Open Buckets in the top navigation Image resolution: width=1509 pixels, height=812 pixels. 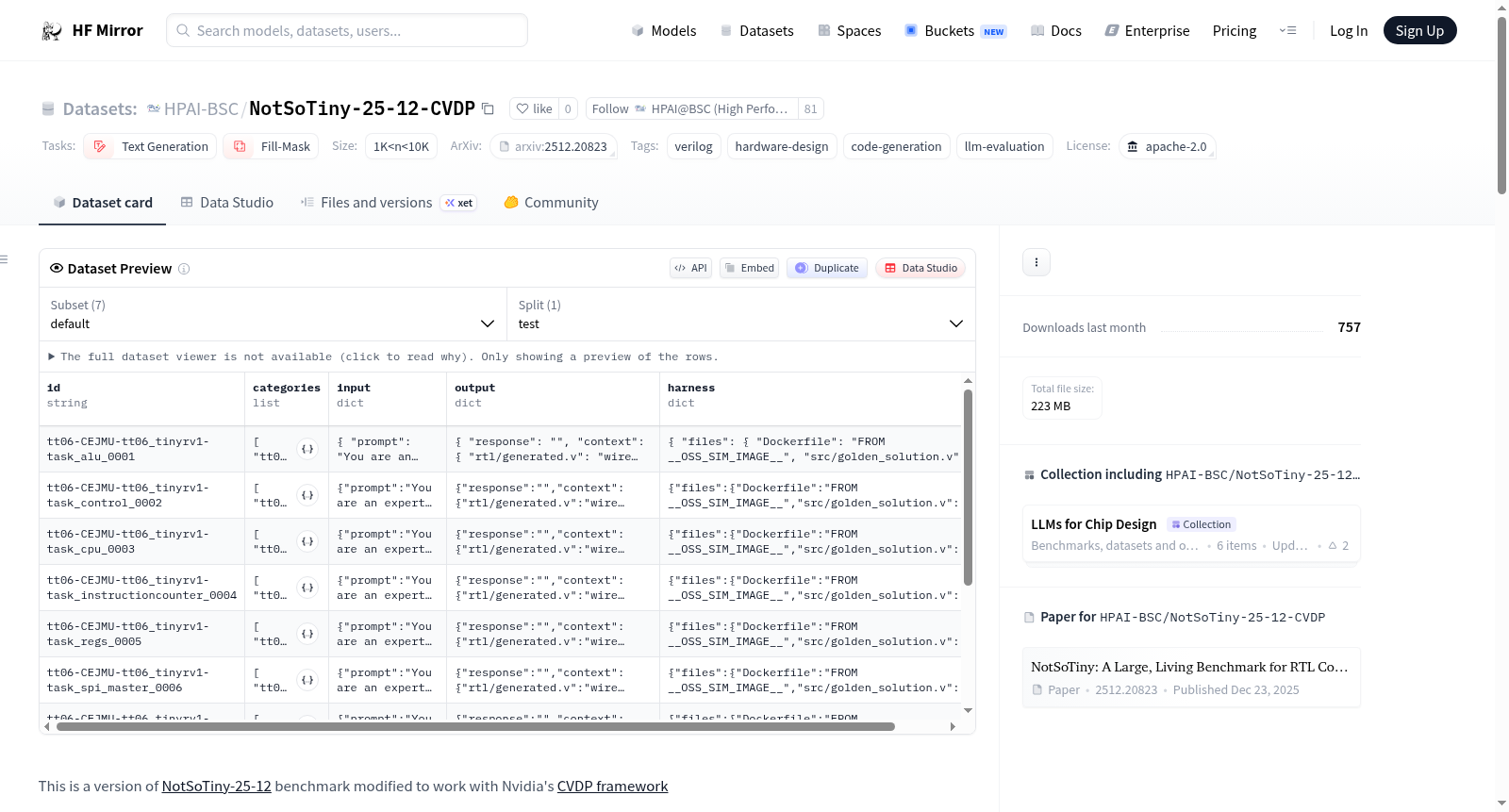pyautogui.click(x=955, y=31)
